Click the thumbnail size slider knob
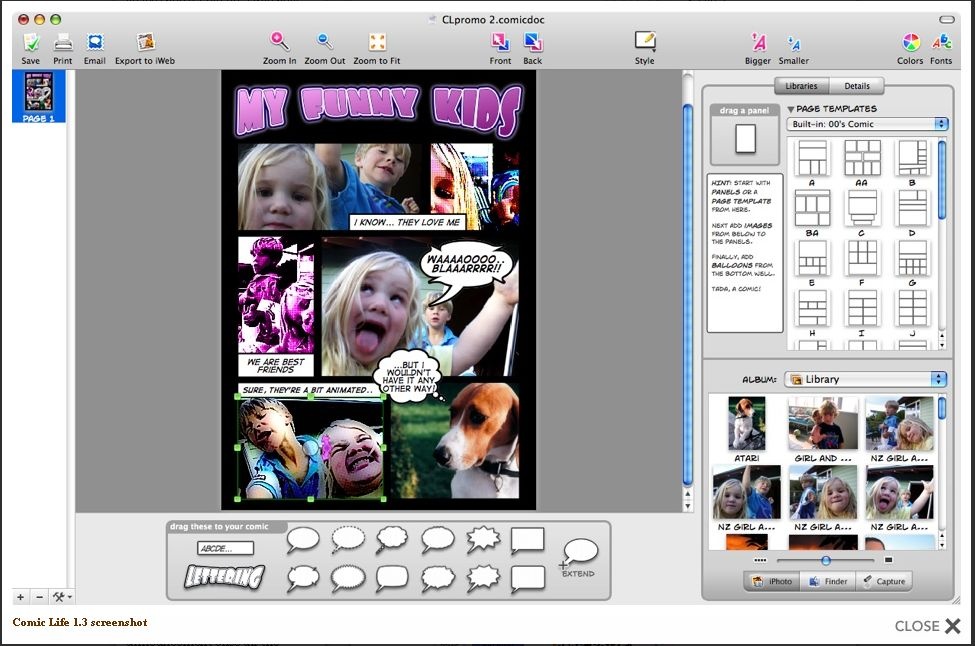This screenshot has height=646, width=975. click(826, 560)
